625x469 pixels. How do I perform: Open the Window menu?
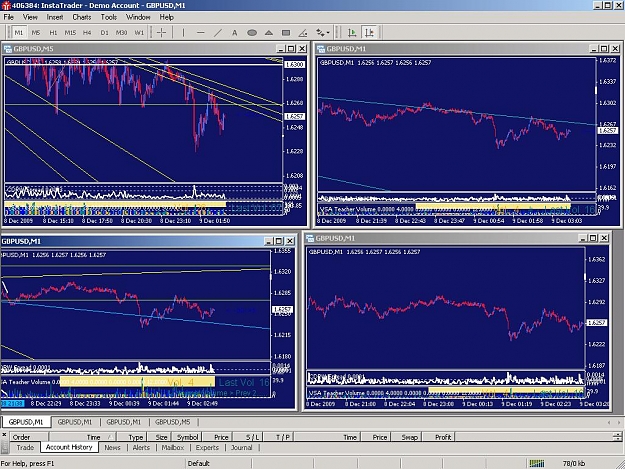point(138,17)
